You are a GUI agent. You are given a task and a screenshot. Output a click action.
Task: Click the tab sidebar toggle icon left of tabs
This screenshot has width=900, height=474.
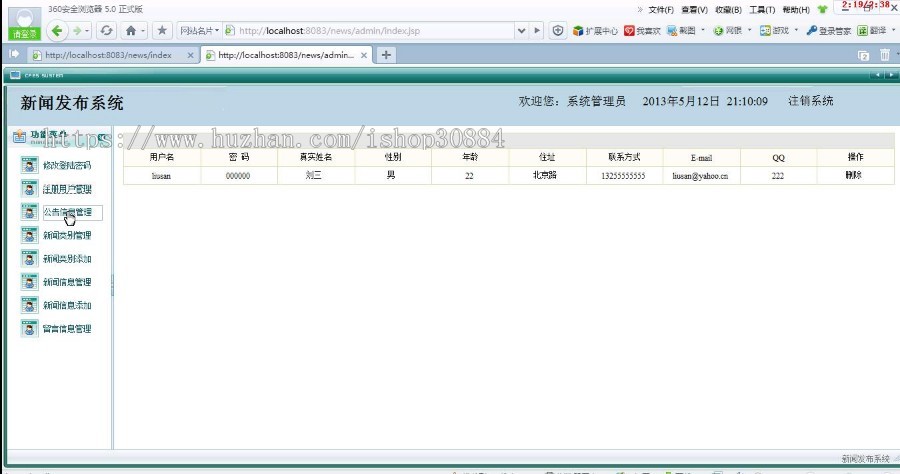[14, 54]
